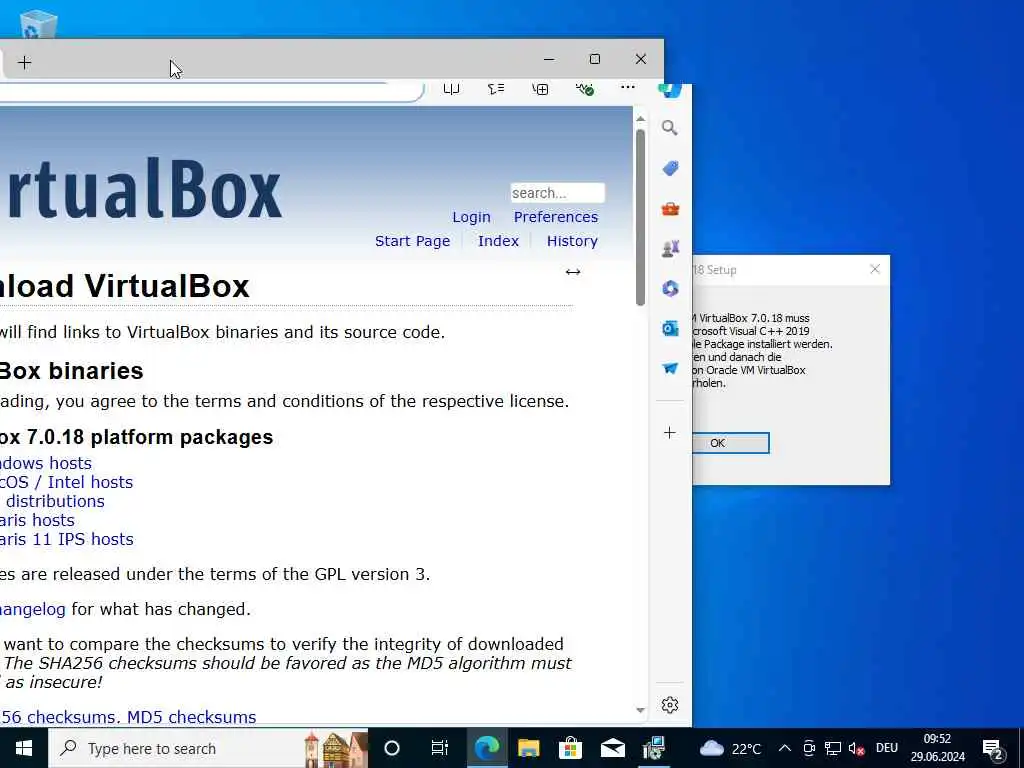This screenshot has height=768, width=1024.
Task: Open Browser essentials heart-pulse icon
Action: (584, 89)
